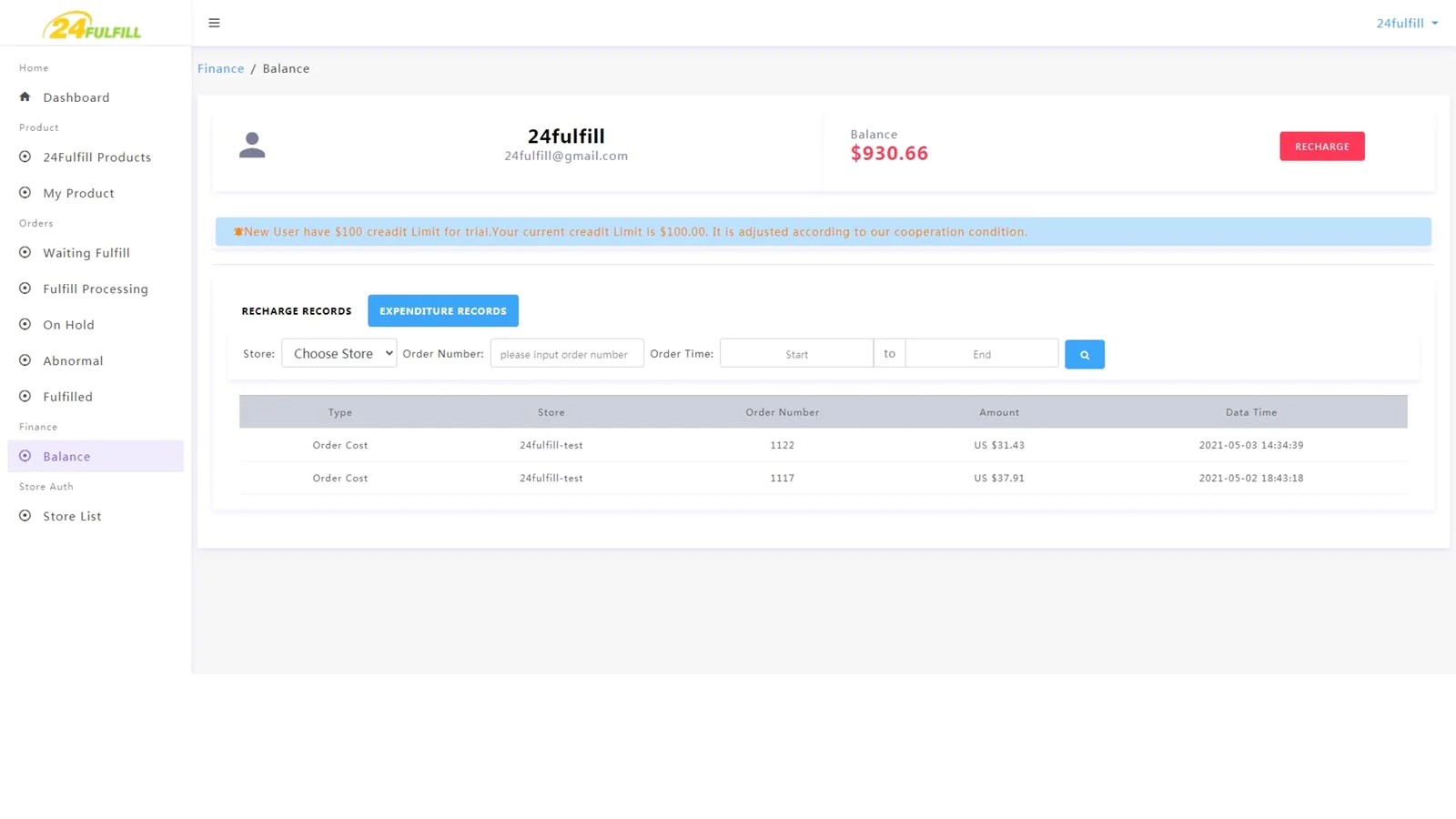The image size is (1456, 819).
Task: Click the red Recharge button
Action: pos(1321,147)
